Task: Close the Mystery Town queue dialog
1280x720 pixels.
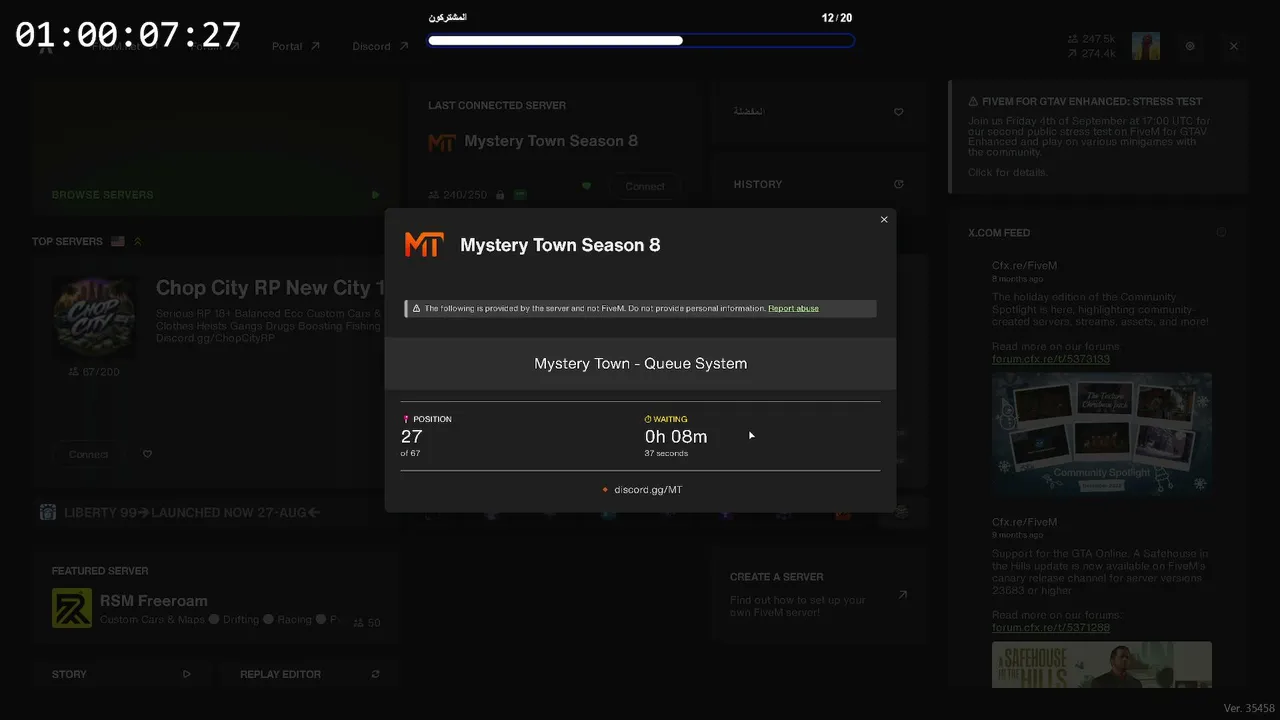Action: [884, 220]
